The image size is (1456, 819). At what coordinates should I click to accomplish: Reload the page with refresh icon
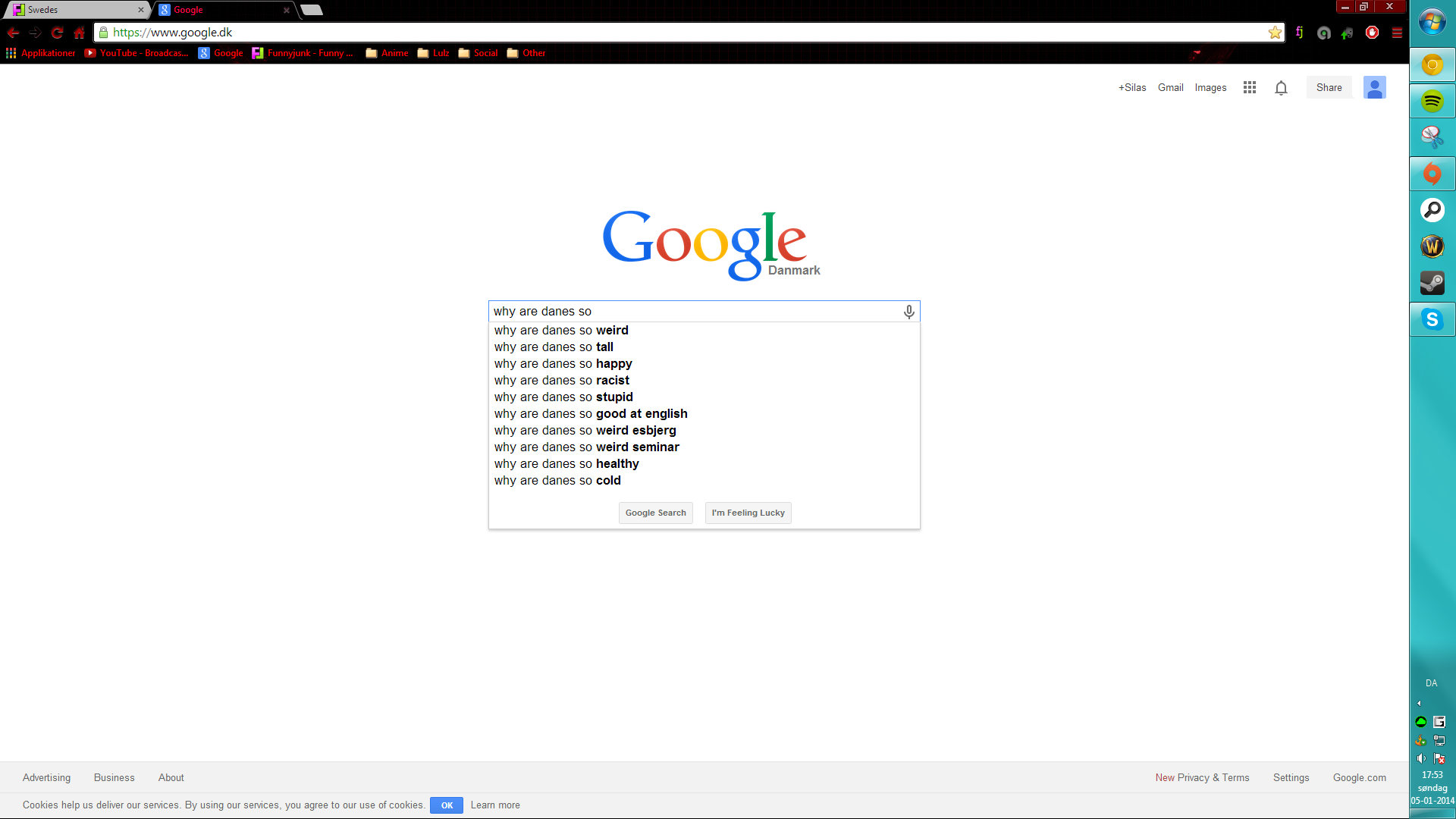point(57,33)
